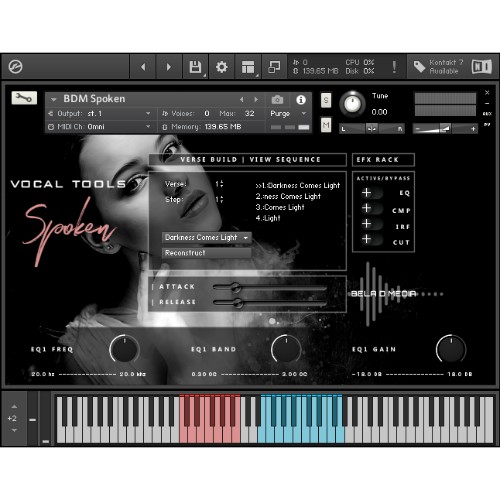Screen dimensions: 500x500
Task: Go to next instrument with right arrow
Action: [169, 67]
